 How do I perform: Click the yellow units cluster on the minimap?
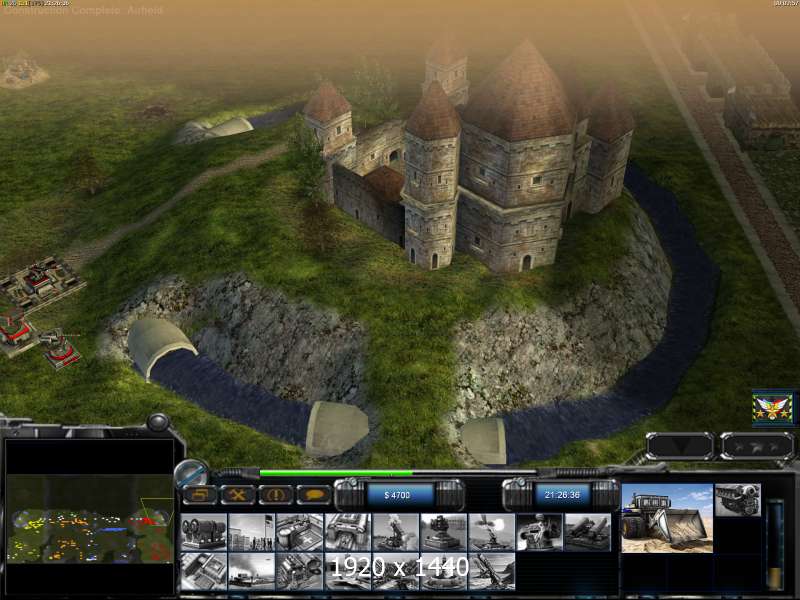(37, 521)
